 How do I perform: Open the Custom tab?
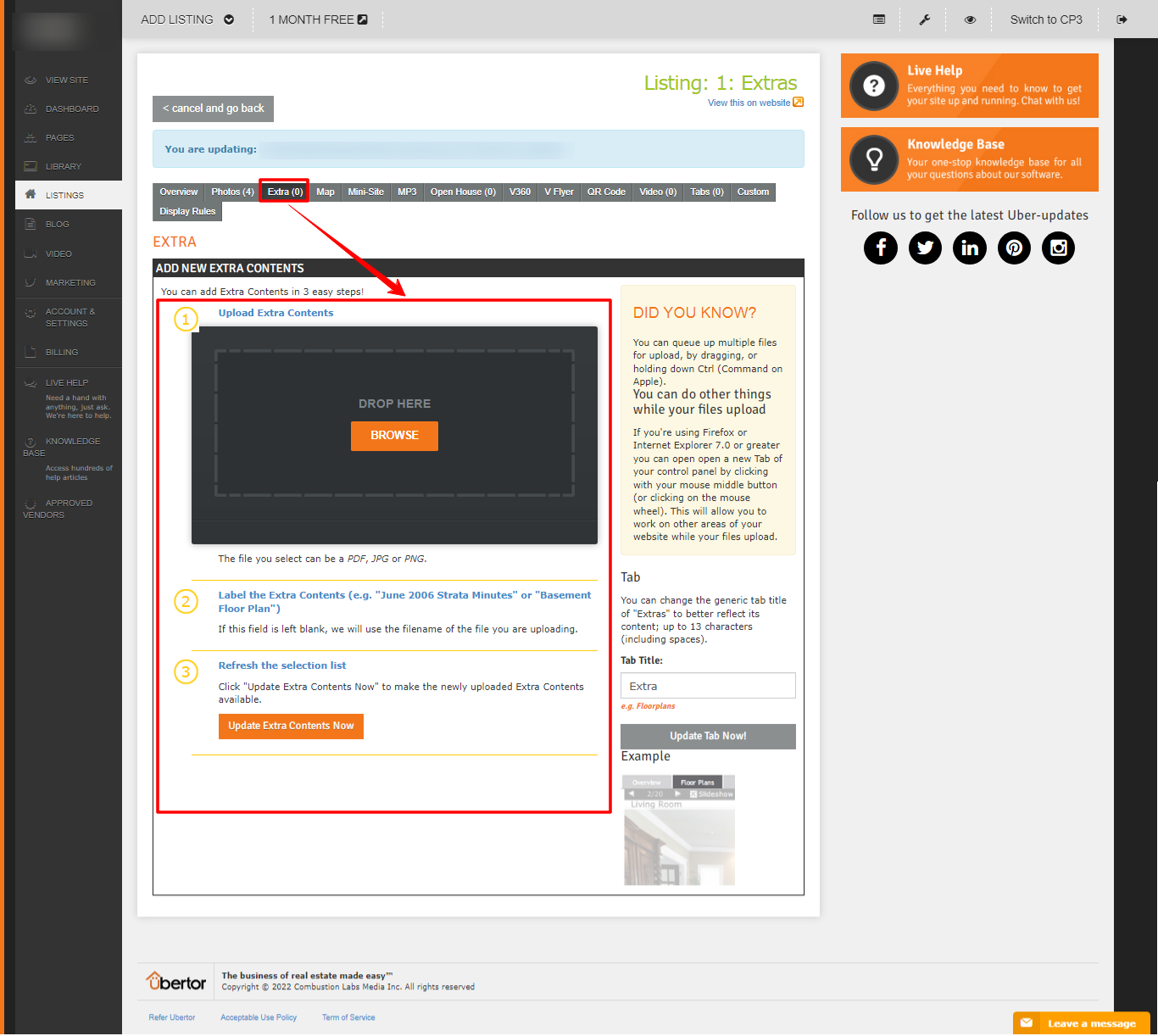click(753, 192)
